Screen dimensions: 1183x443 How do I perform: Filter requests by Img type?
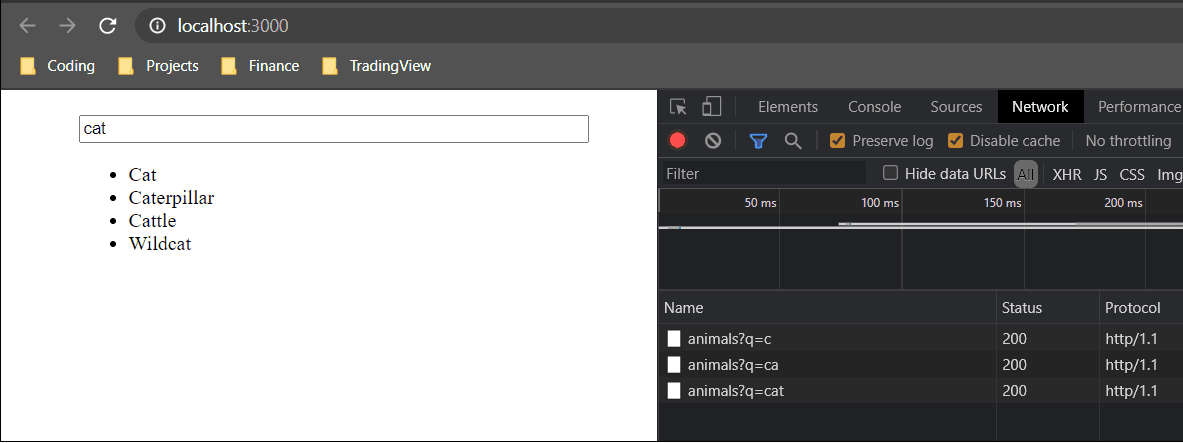pyautogui.click(x=1169, y=174)
